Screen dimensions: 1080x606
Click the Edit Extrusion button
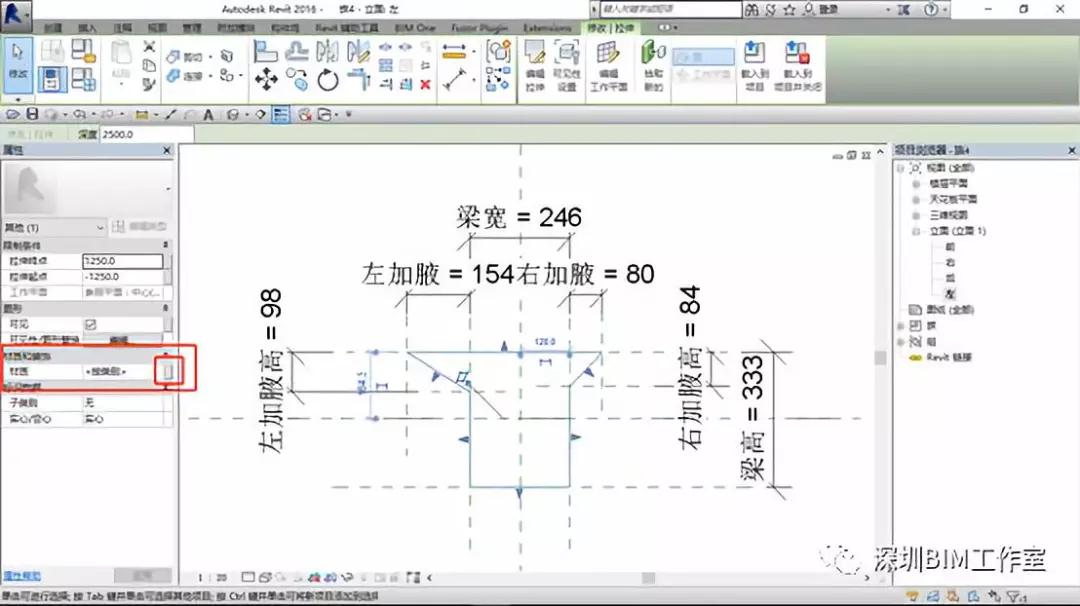pos(534,65)
